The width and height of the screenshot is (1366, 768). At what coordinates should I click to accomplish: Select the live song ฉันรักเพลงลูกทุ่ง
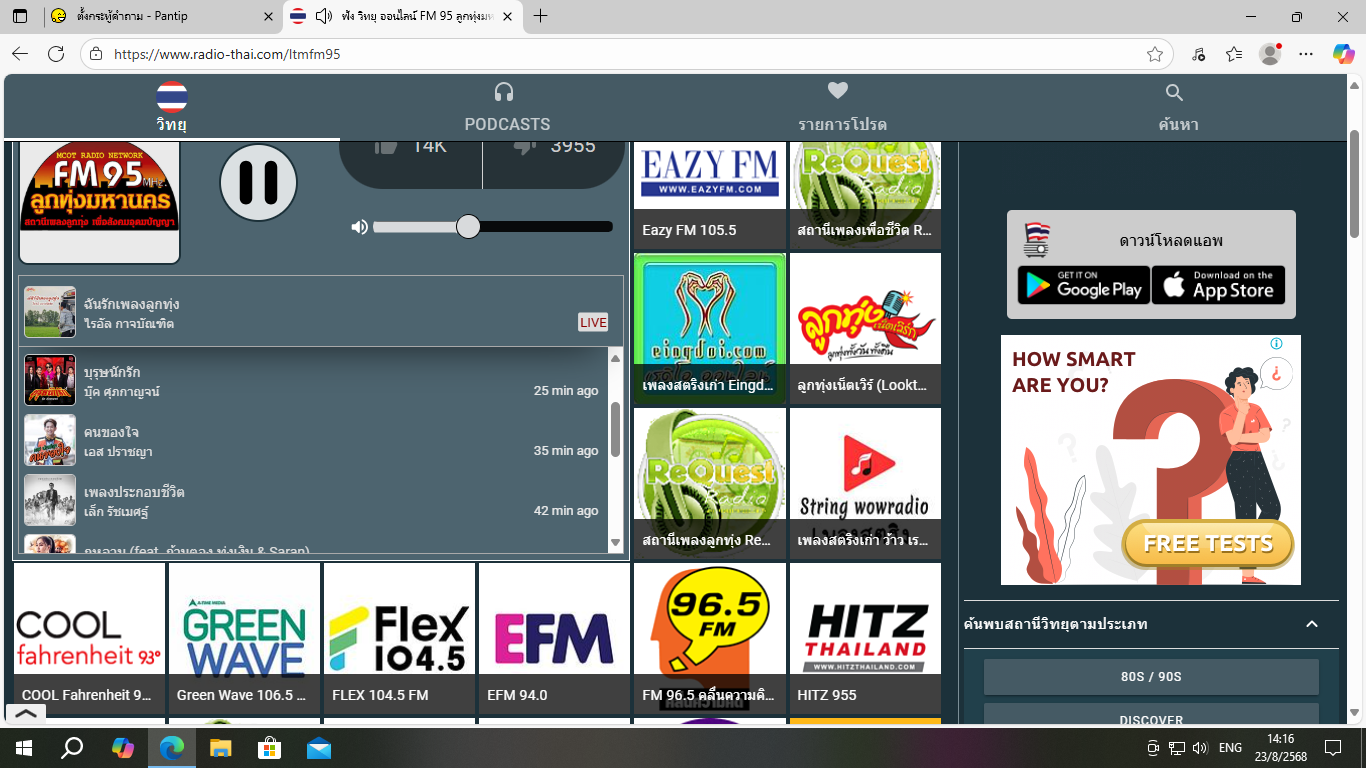(x=321, y=312)
